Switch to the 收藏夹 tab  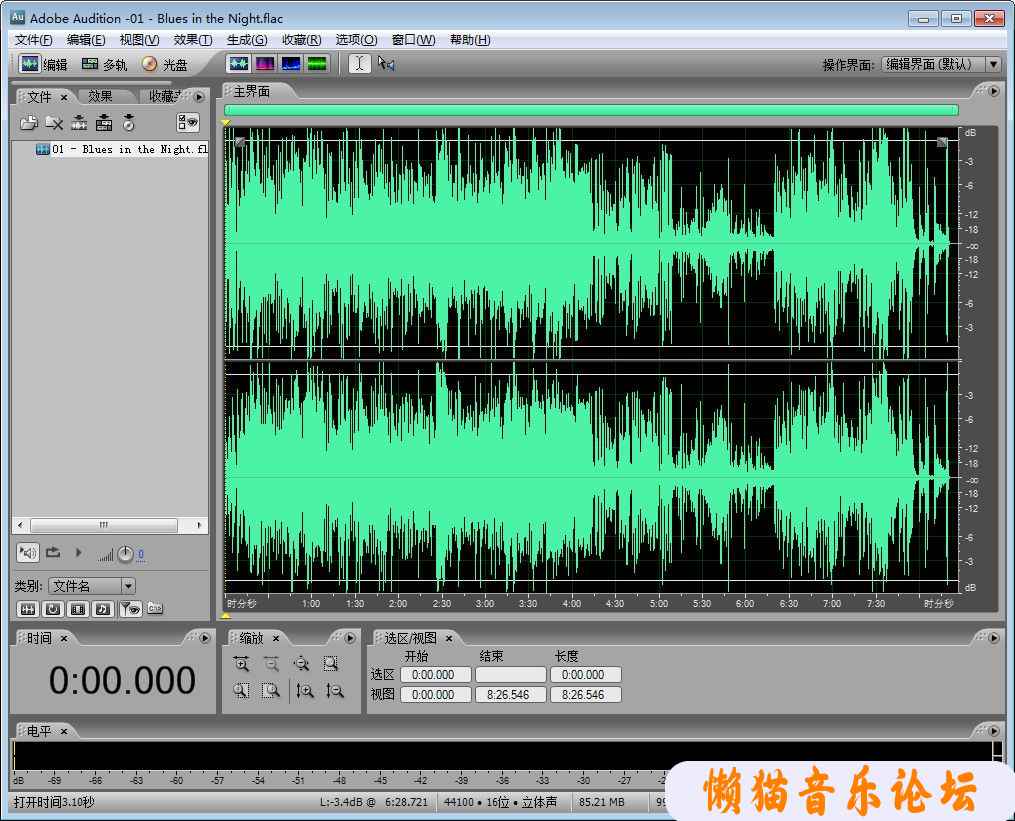point(164,96)
